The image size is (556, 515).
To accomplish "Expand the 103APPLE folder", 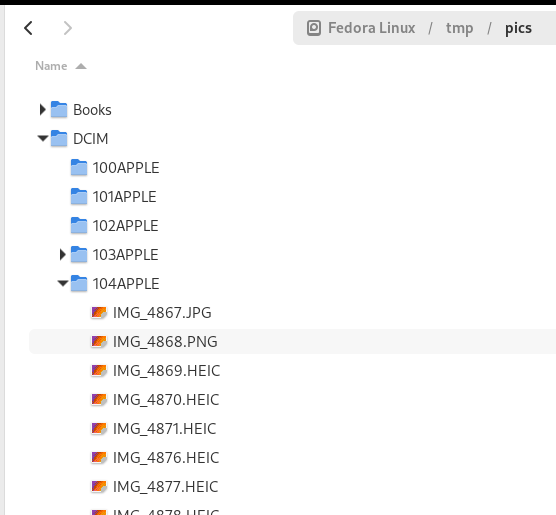I will (62, 254).
